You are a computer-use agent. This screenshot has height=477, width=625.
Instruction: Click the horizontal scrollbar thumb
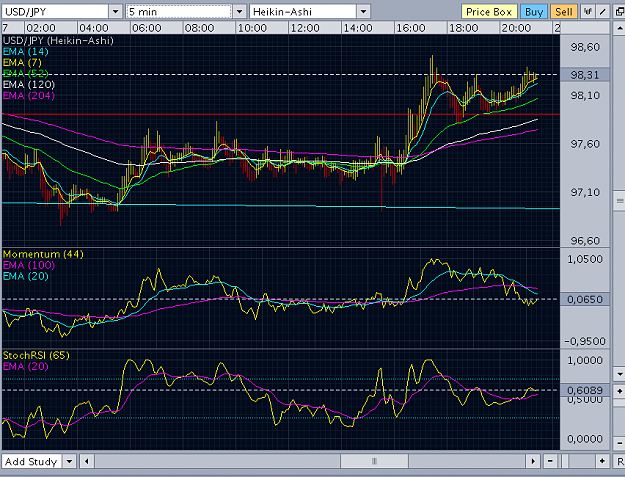pyautogui.click(x=374, y=461)
